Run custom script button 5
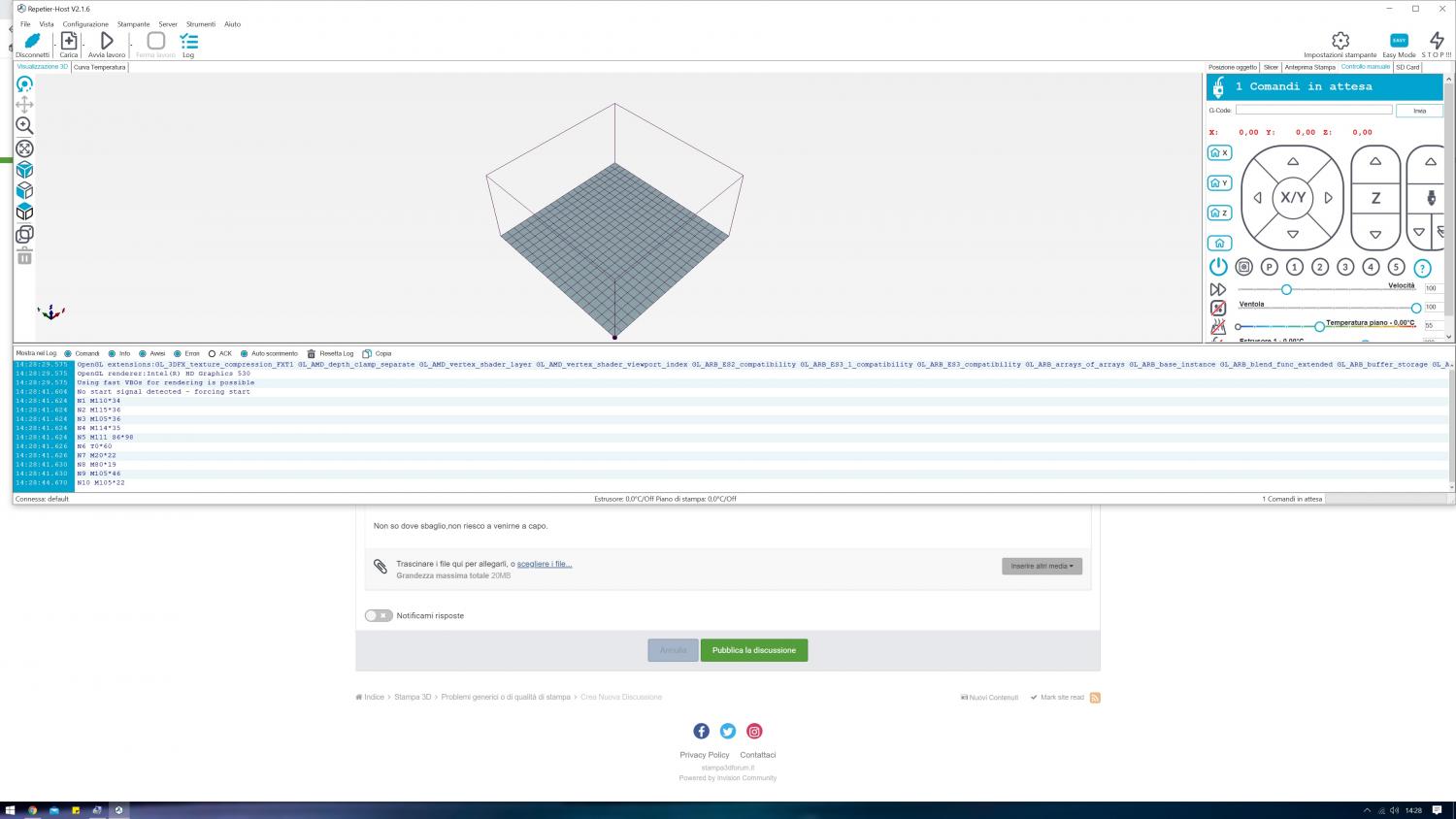This screenshot has height=819, width=1456. coord(1396,267)
